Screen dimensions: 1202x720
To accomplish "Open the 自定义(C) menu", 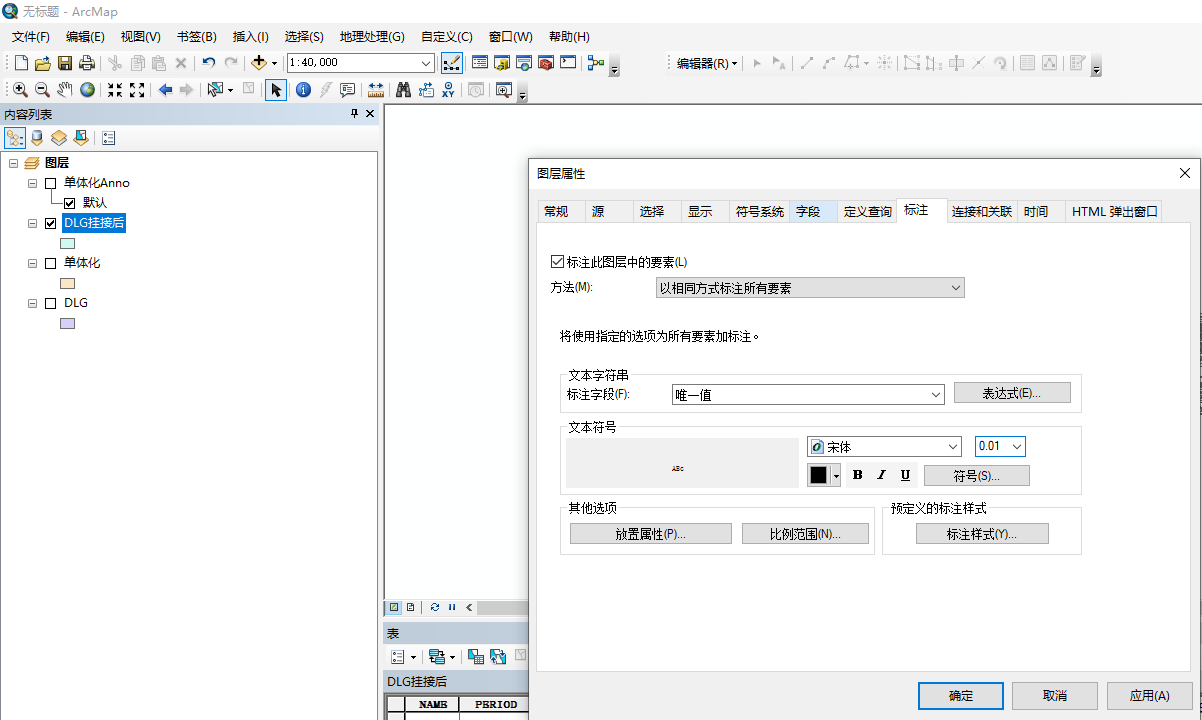I will pyautogui.click(x=447, y=37).
